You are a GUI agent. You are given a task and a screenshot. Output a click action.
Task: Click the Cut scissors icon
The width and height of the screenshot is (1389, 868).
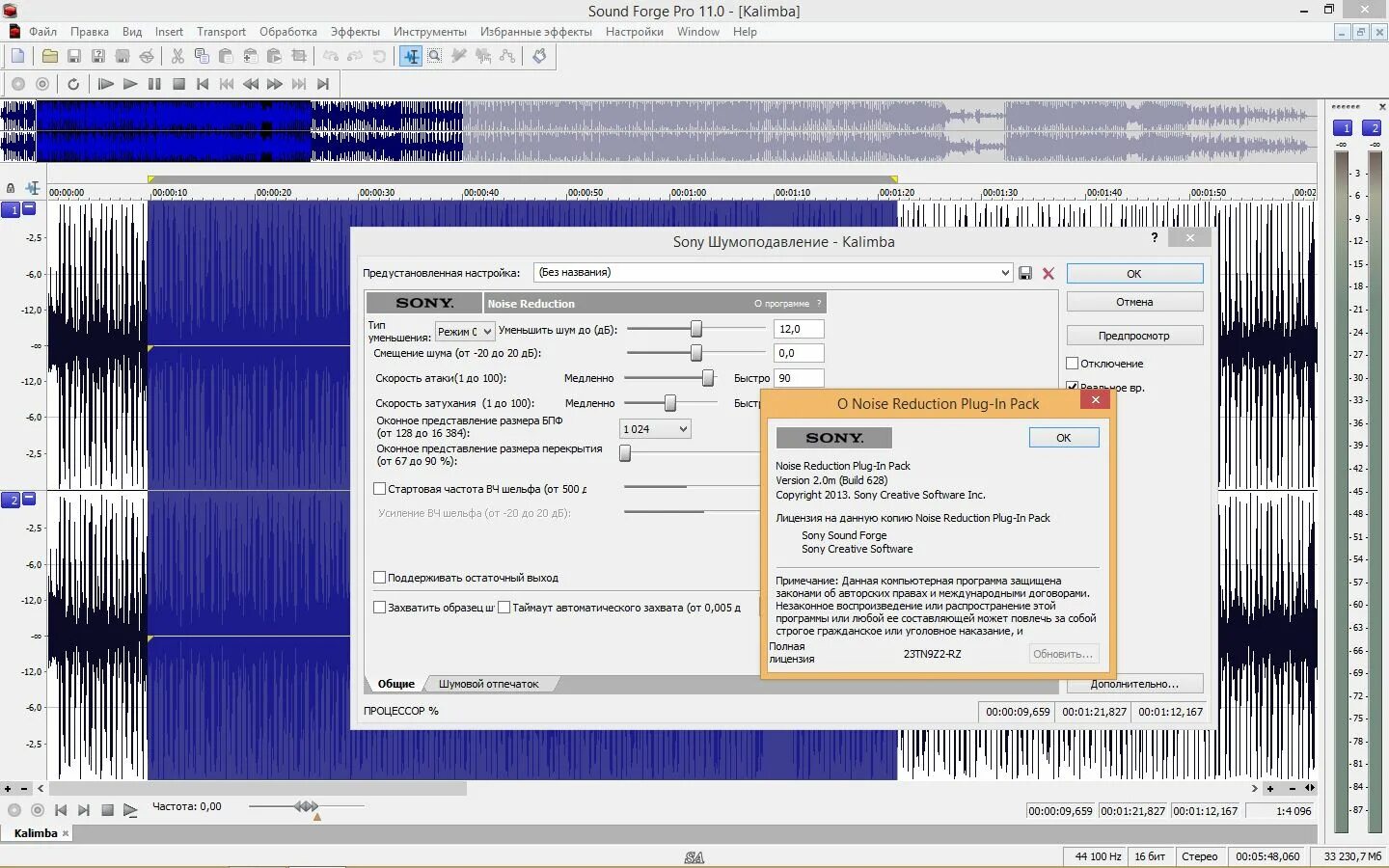click(x=177, y=56)
